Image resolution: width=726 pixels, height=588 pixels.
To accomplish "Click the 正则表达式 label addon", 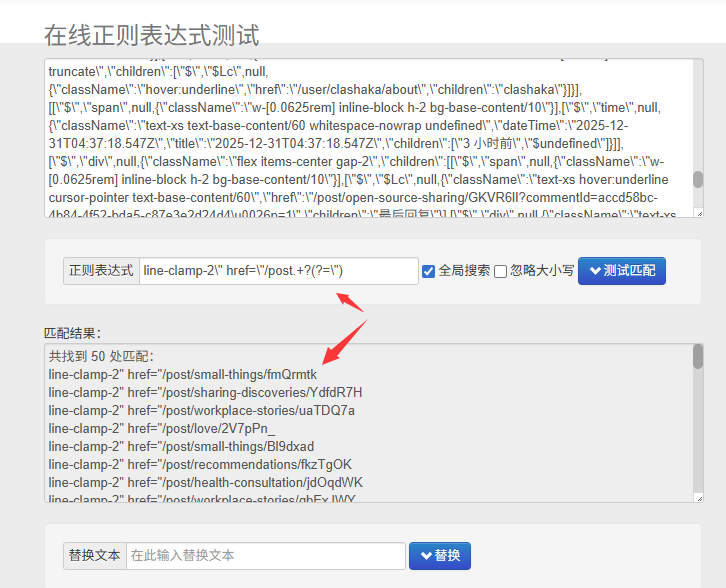I will pos(100,271).
